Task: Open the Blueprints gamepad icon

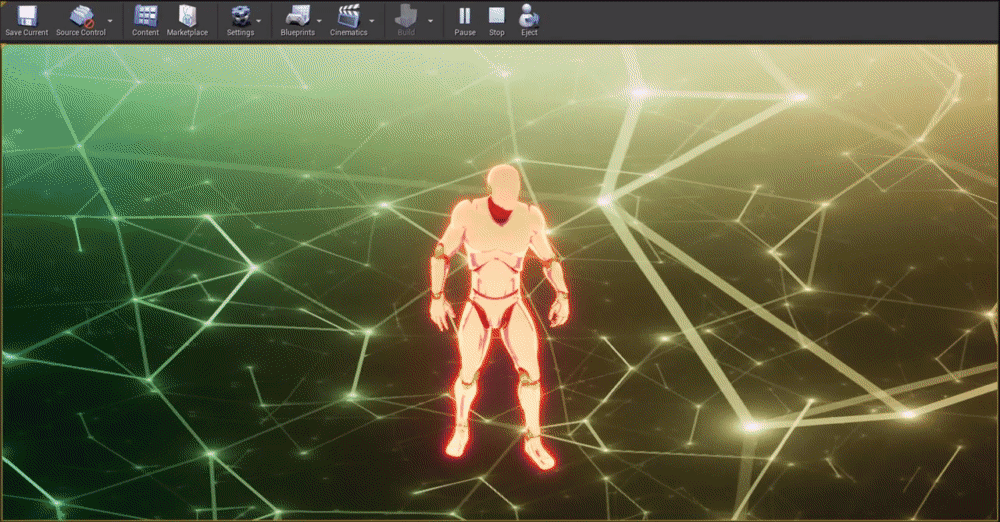Action: (297, 16)
